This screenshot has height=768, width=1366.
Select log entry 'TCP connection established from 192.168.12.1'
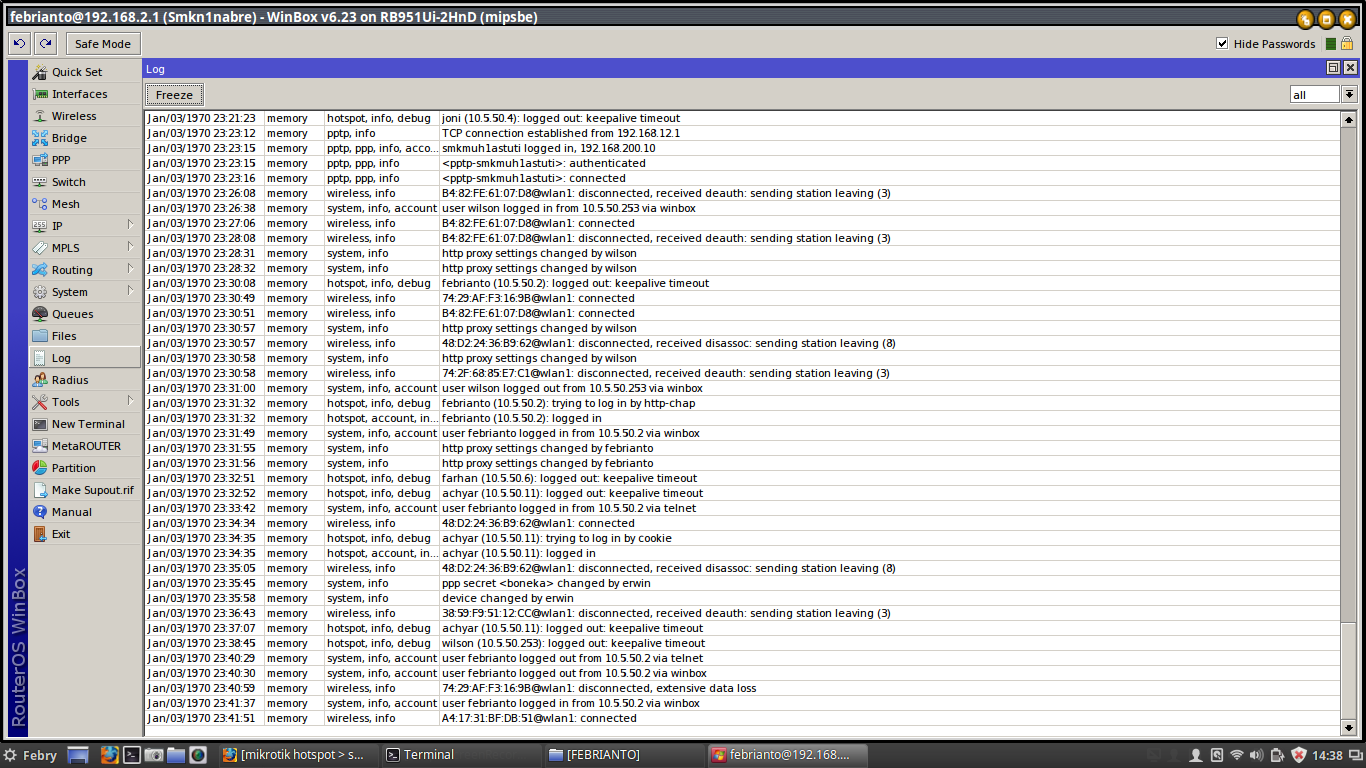pyautogui.click(x=741, y=133)
